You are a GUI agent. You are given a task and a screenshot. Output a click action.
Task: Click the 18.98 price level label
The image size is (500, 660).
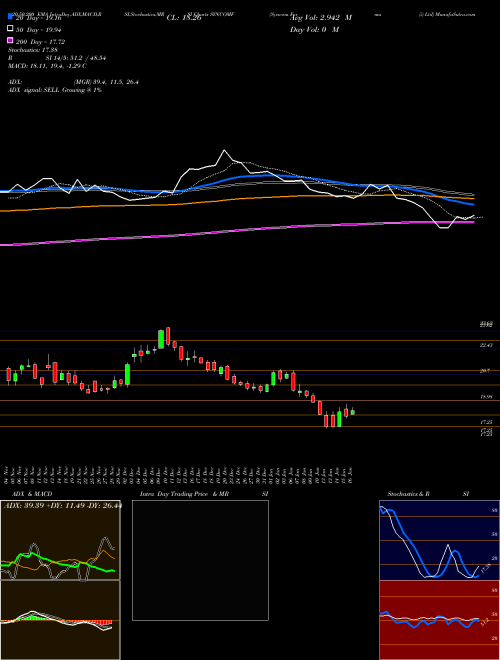coord(486,397)
